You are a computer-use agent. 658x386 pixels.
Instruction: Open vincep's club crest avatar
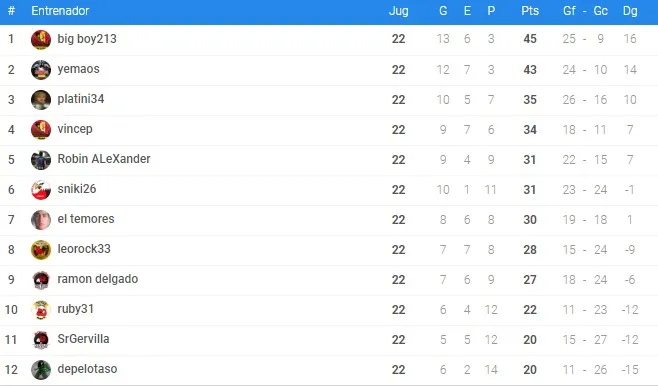click(x=41, y=130)
